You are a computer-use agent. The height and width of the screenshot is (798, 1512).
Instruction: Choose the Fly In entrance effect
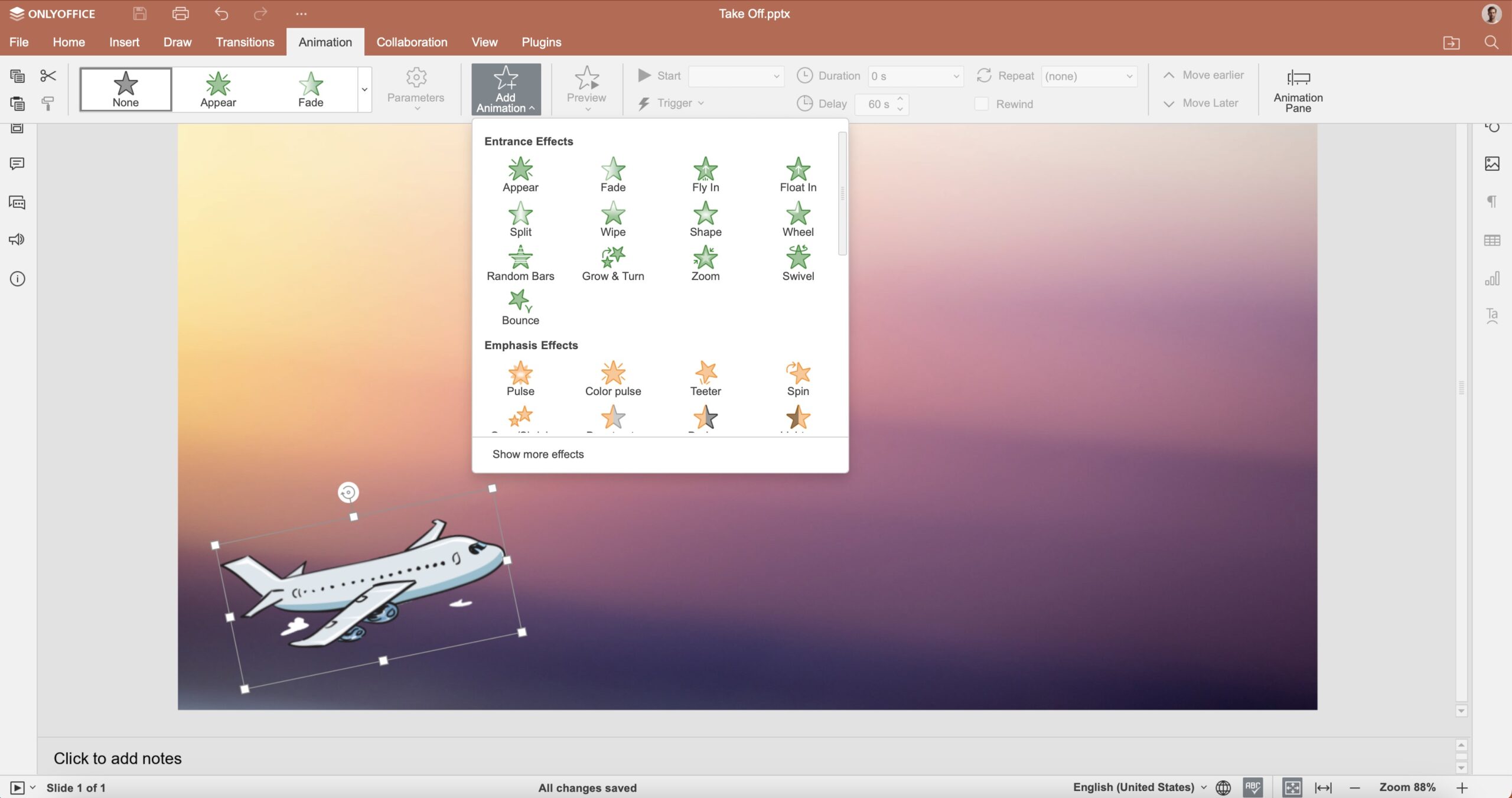(705, 175)
